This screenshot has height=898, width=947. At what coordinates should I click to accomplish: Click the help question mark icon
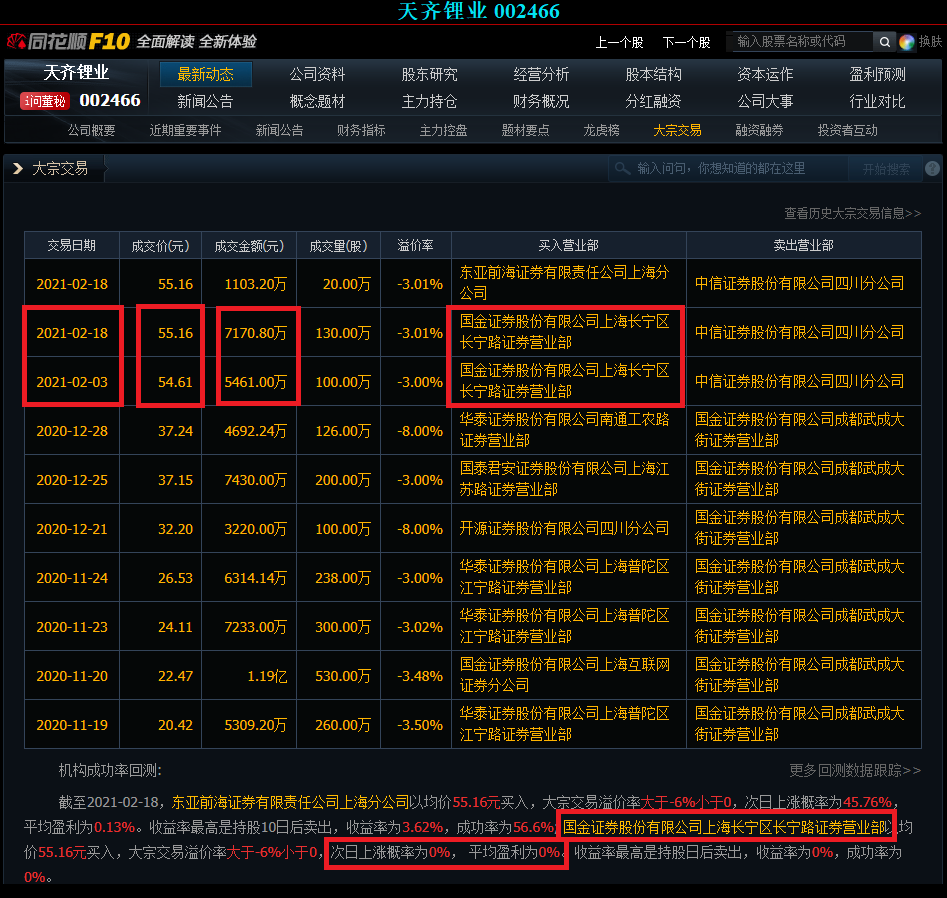[932, 168]
